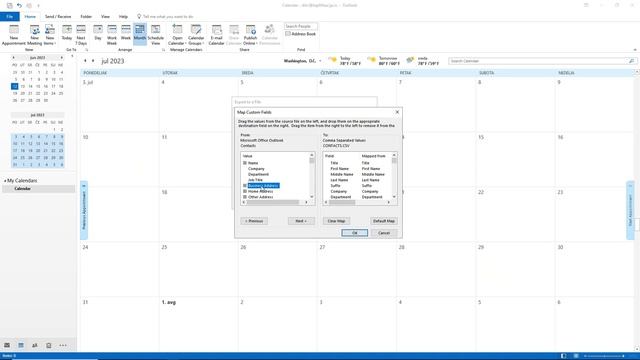The height and width of the screenshot is (360, 640).
Task: Open People from the navigation bar
Action: [35, 345]
